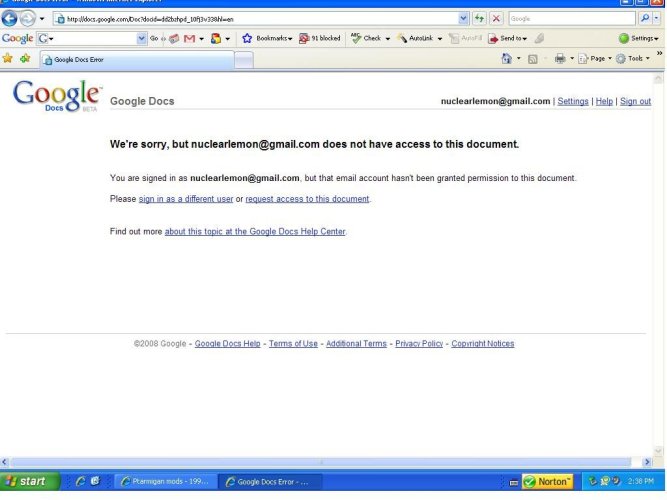This screenshot has height=500, width=667.
Task: Click the blue Bookmarks star icon
Action: tap(247, 38)
